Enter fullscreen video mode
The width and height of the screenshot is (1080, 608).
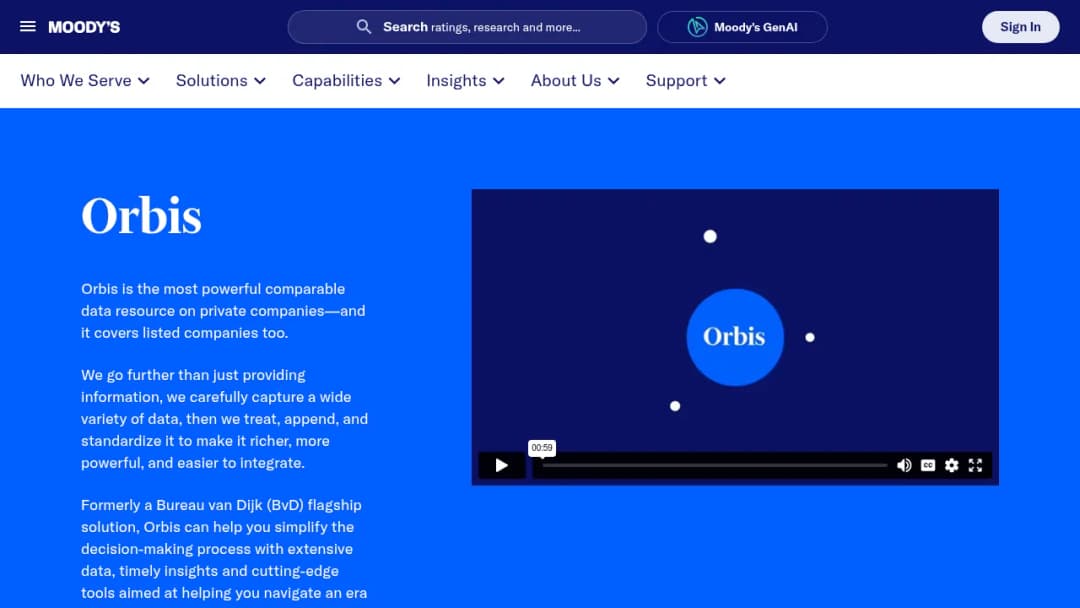point(975,465)
